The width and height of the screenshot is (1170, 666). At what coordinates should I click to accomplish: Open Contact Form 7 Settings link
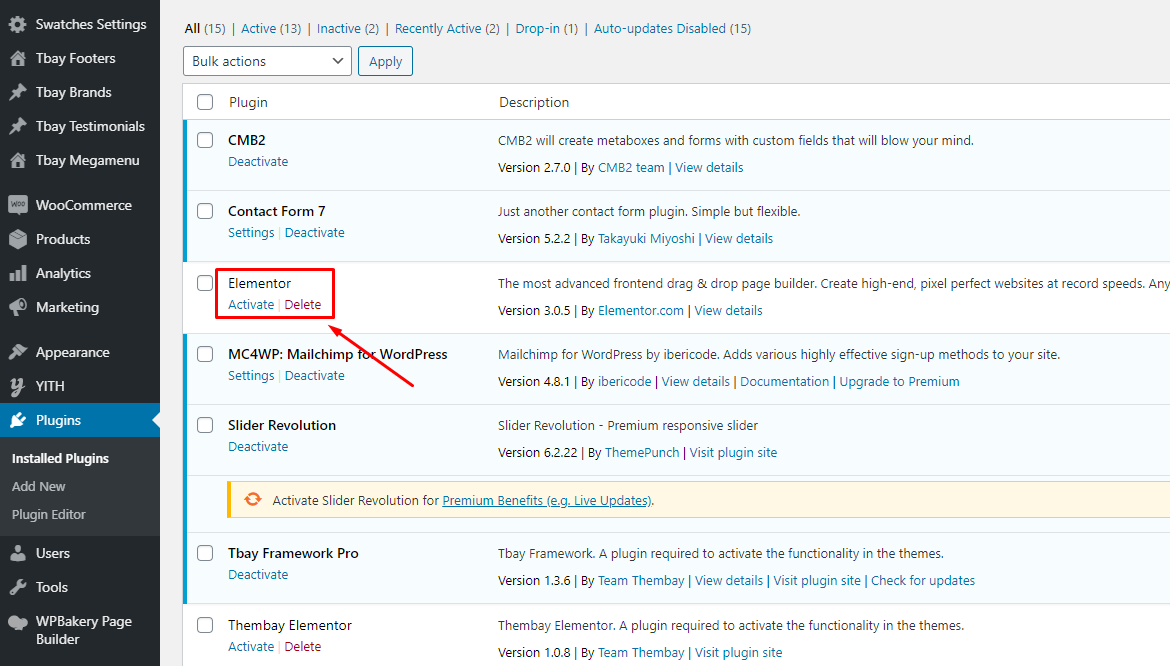[251, 233]
